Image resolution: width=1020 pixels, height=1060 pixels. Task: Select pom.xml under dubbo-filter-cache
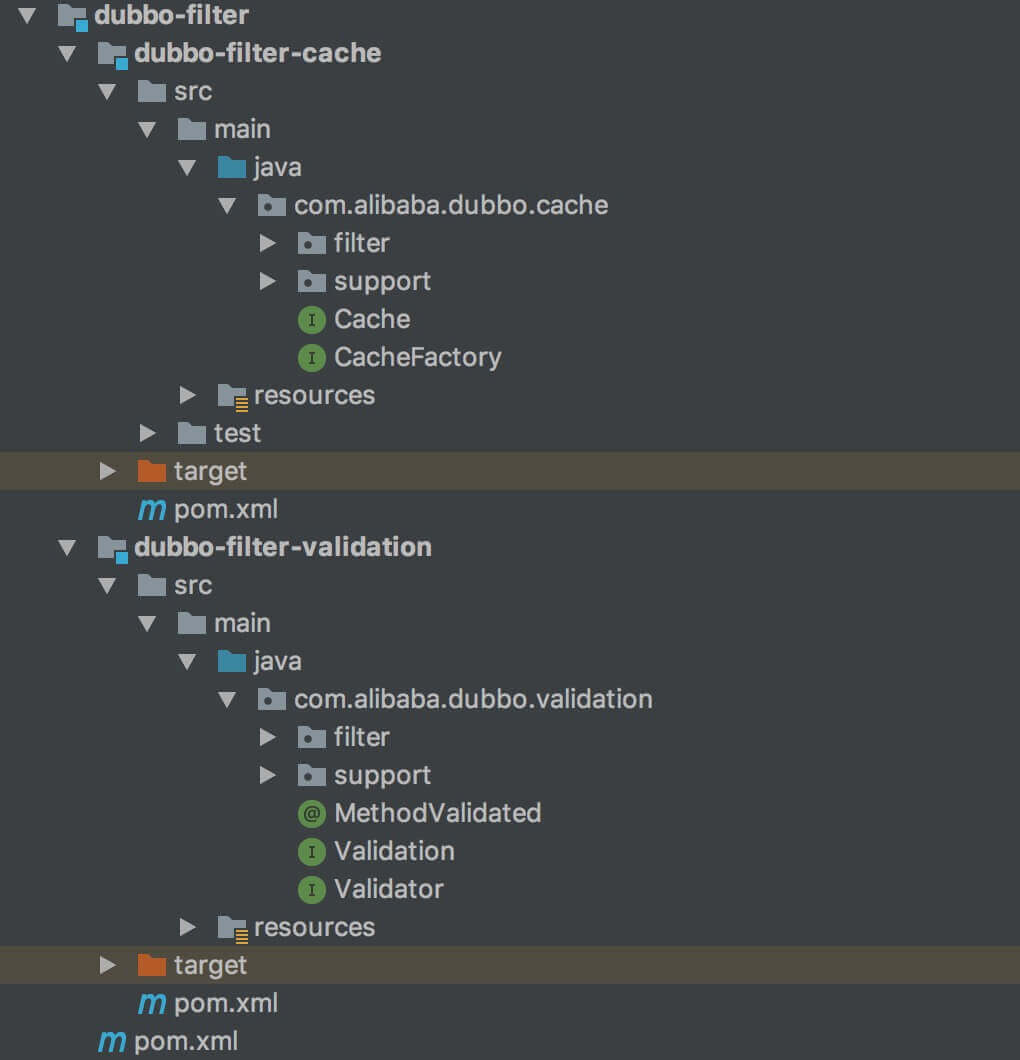point(226,510)
